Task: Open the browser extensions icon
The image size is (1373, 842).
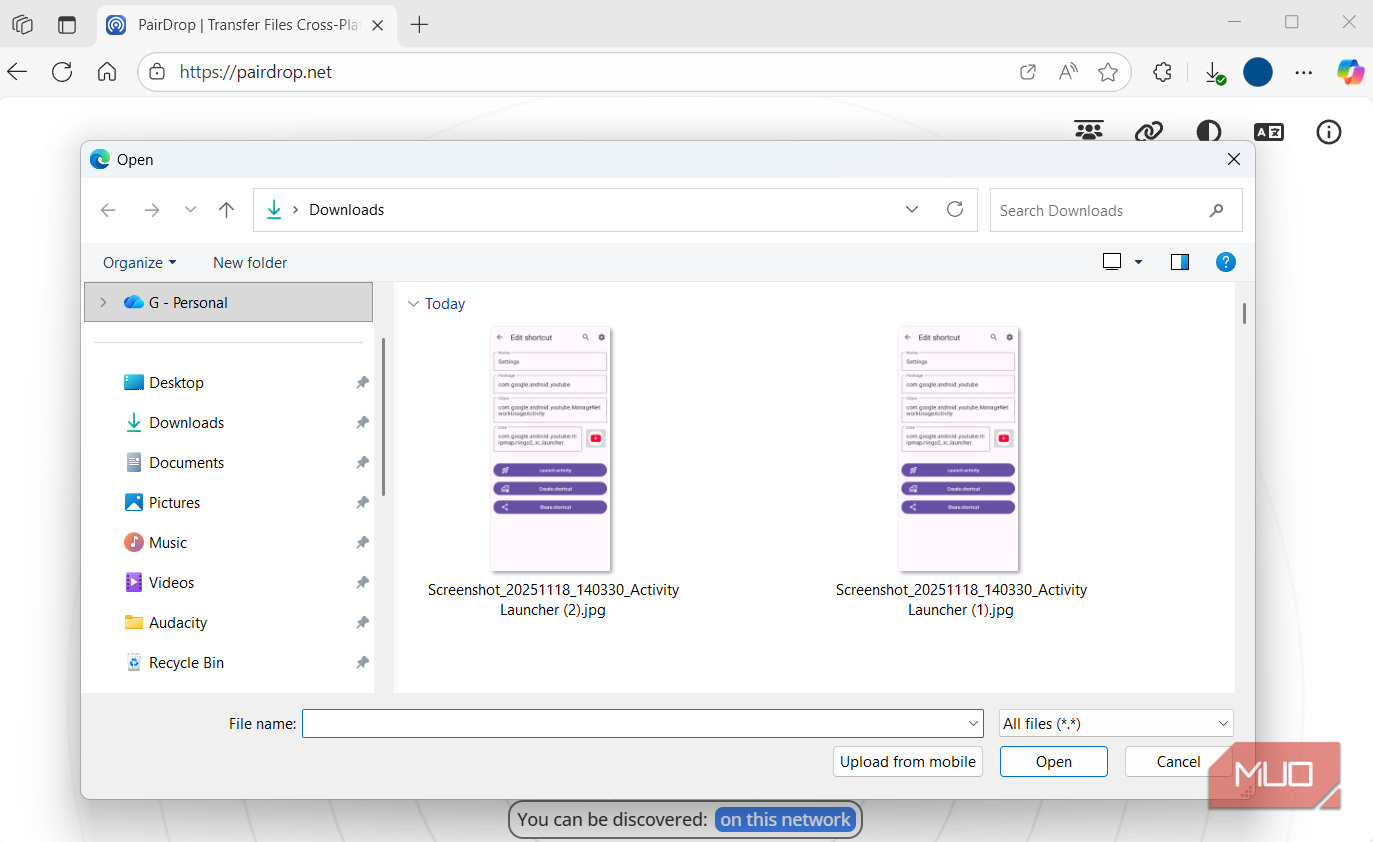Action: pyautogui.click(x=1162, y=72)
